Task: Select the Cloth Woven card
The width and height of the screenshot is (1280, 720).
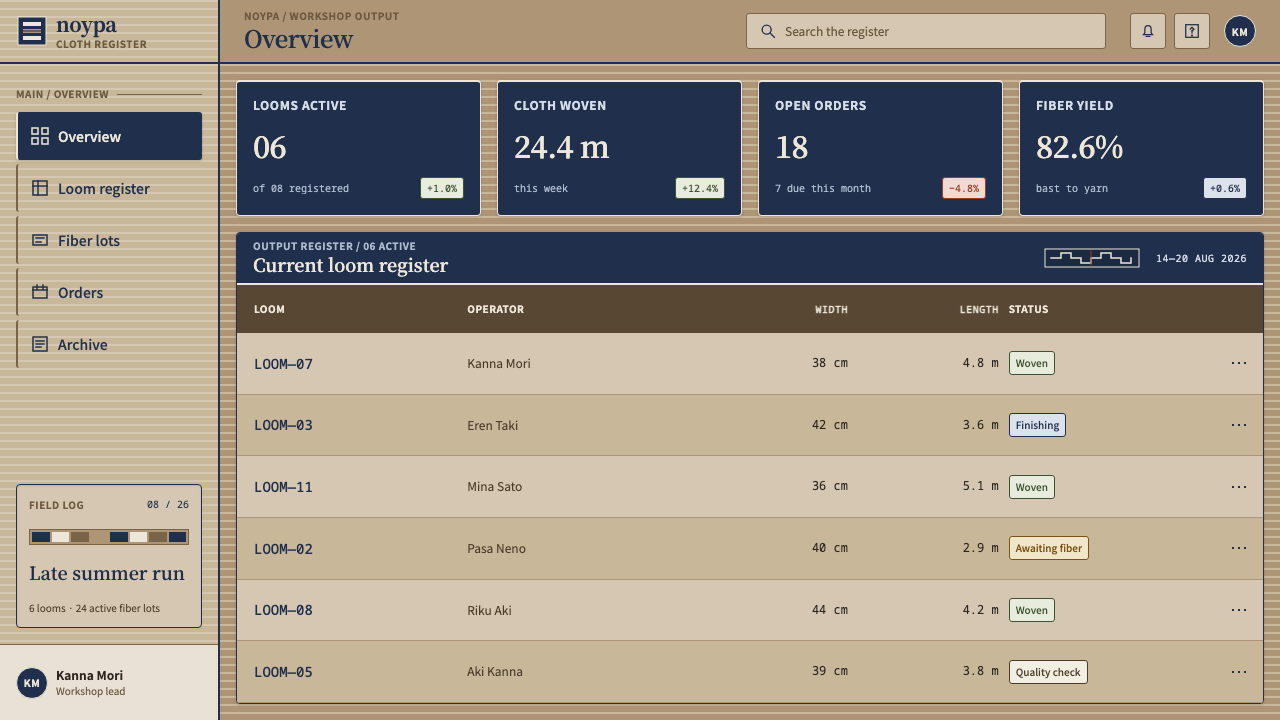Action: point(619,148)
